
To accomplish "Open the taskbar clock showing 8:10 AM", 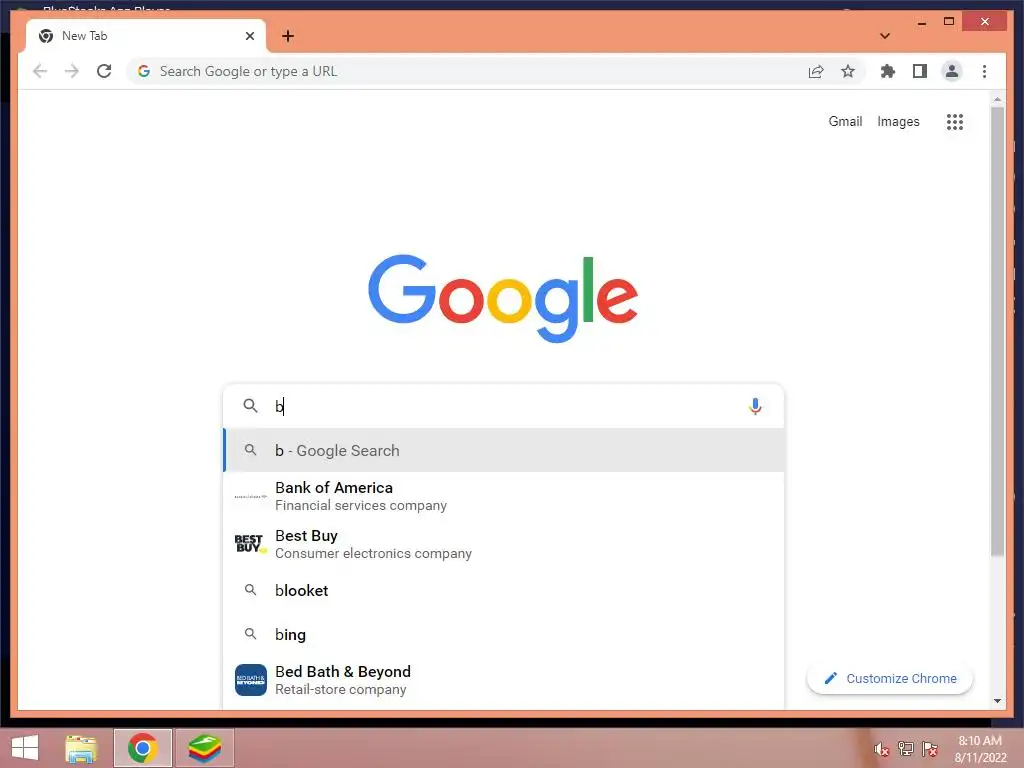I will [x=980, y=749].
